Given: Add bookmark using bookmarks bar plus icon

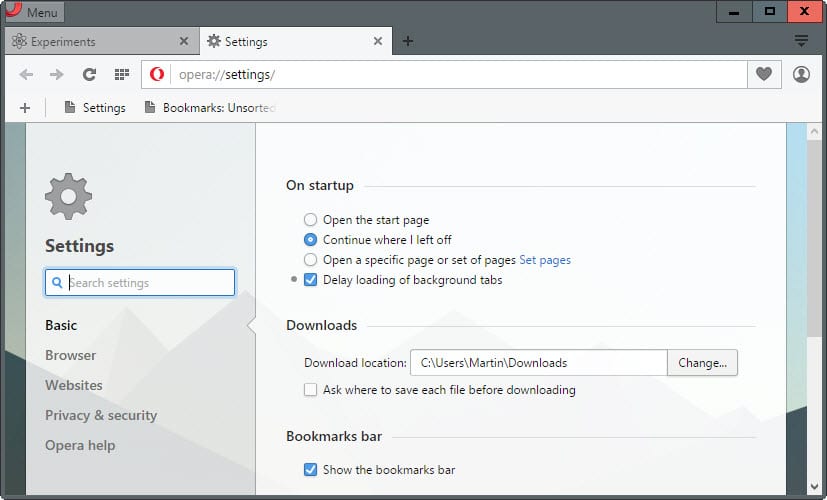Looking at the screenshot, I should tap(25, 108).
